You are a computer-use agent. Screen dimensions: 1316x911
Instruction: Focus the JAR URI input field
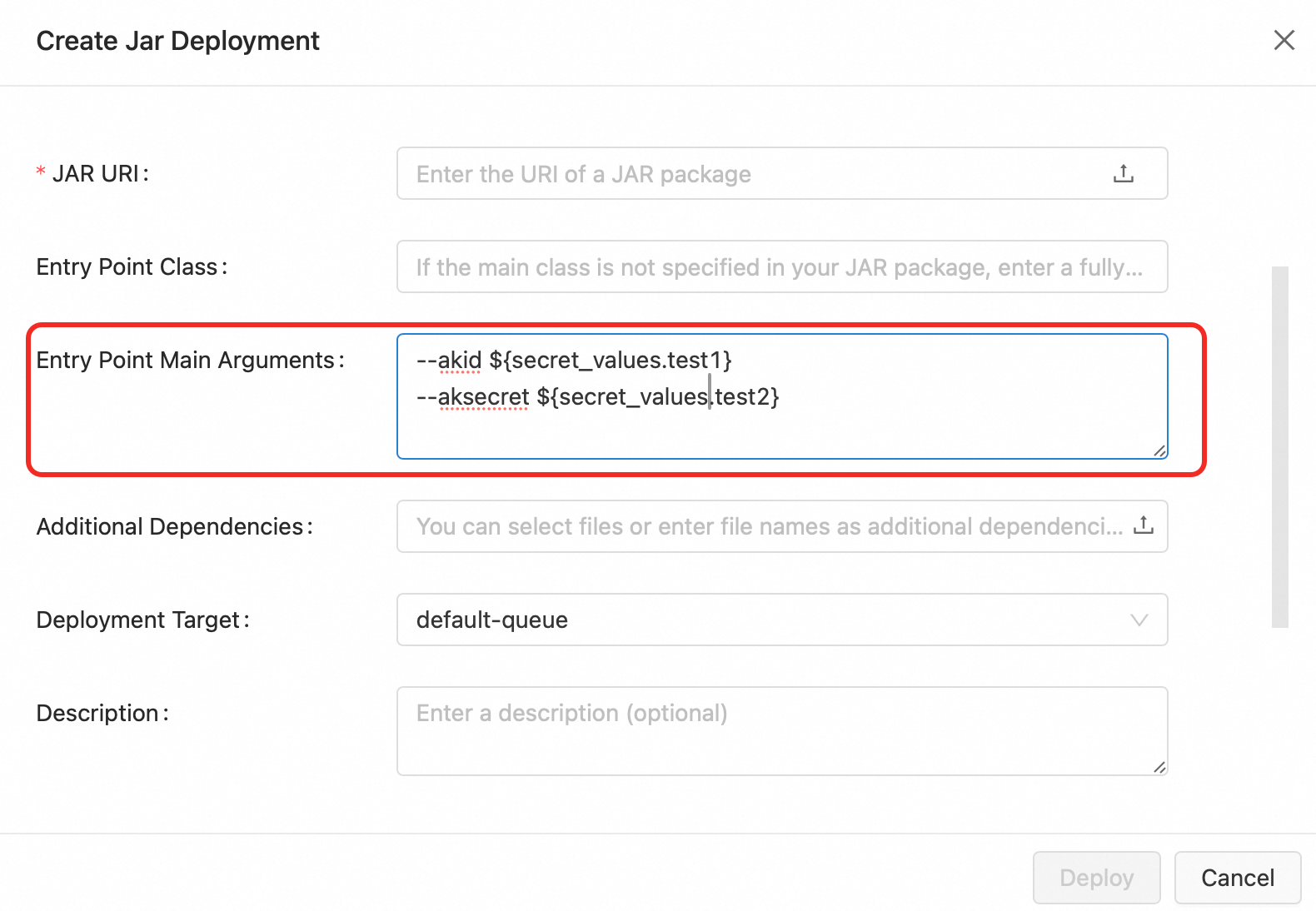750,174
